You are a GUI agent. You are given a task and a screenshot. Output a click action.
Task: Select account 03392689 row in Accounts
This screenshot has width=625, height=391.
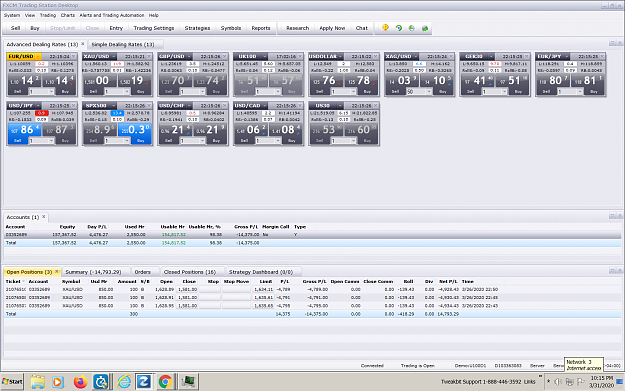tap(313, 235)
